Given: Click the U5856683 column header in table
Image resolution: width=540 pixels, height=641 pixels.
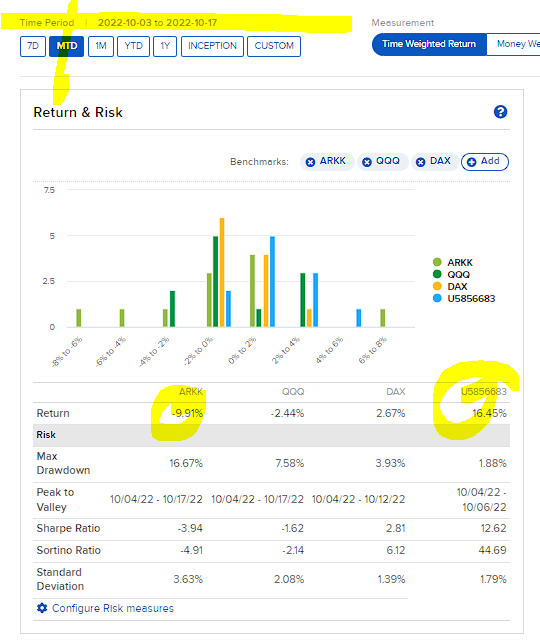Looking at the screenshot, I should (x=484, y=392).
